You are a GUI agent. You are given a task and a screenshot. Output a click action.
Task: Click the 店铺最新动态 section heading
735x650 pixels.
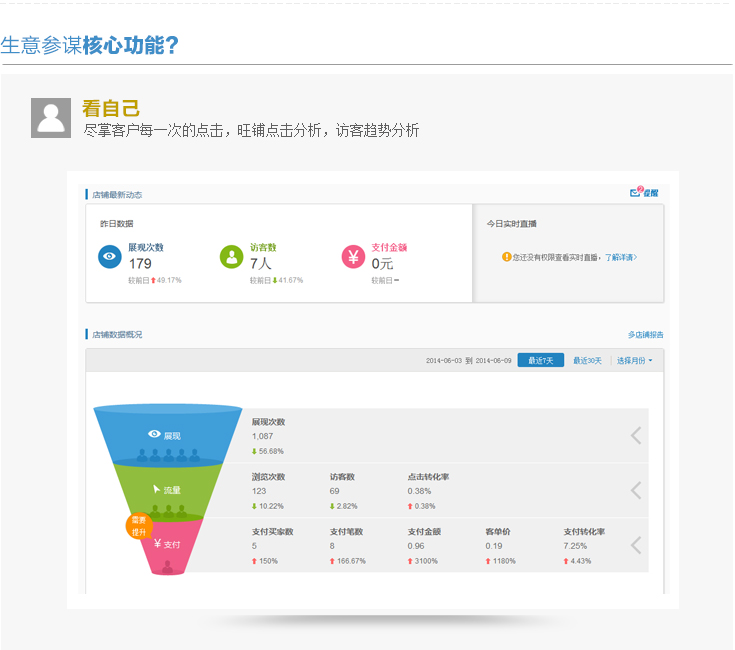click(x=117, y=195)
